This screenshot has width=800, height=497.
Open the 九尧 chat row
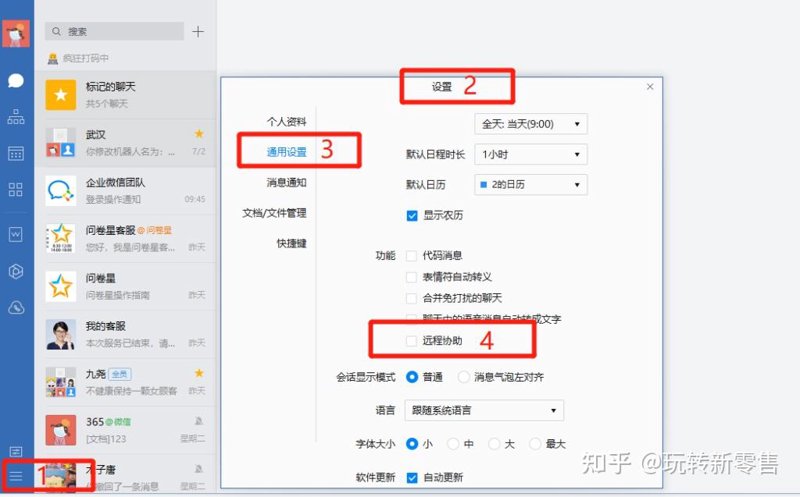click(x=126, y=382)
